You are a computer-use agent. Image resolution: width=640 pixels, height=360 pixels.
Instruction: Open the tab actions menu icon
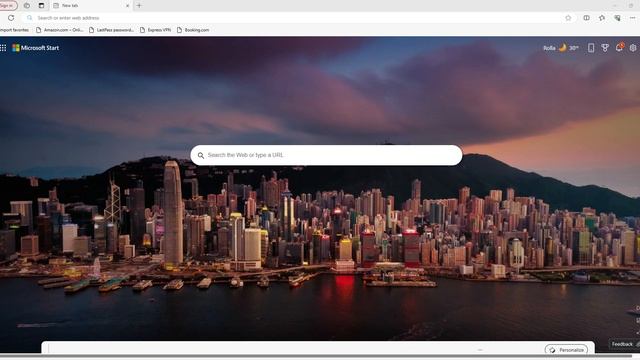[x=41, y=6]
